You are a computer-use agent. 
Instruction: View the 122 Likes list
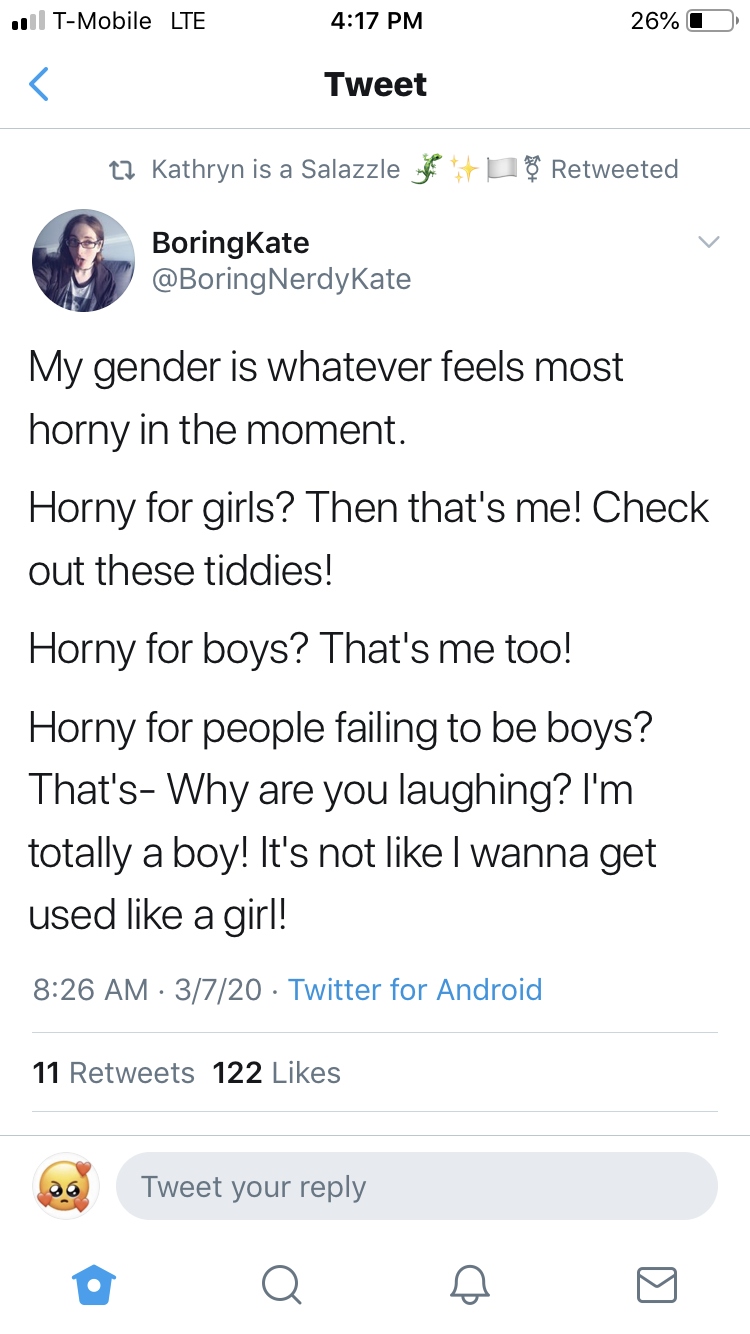click(277, 1073)
